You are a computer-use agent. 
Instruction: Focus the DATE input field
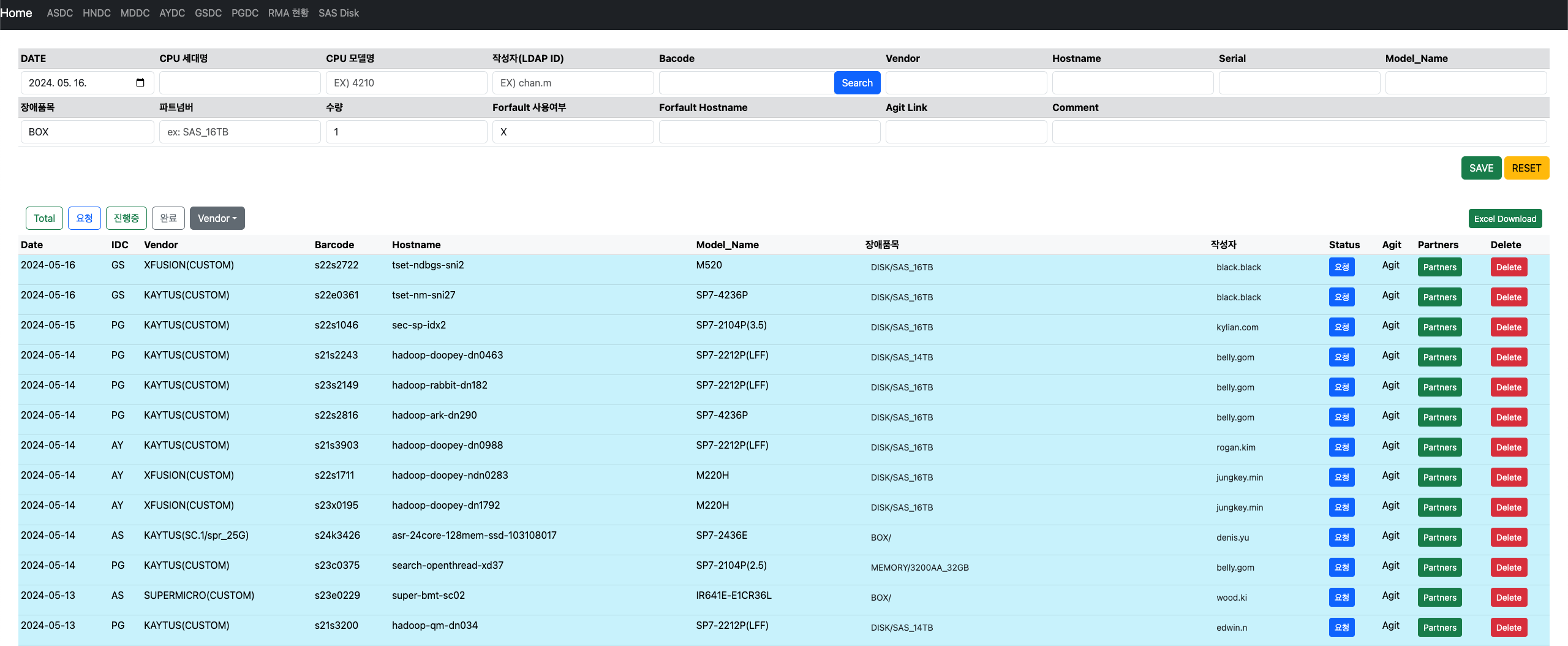click(x=88, y=83)
